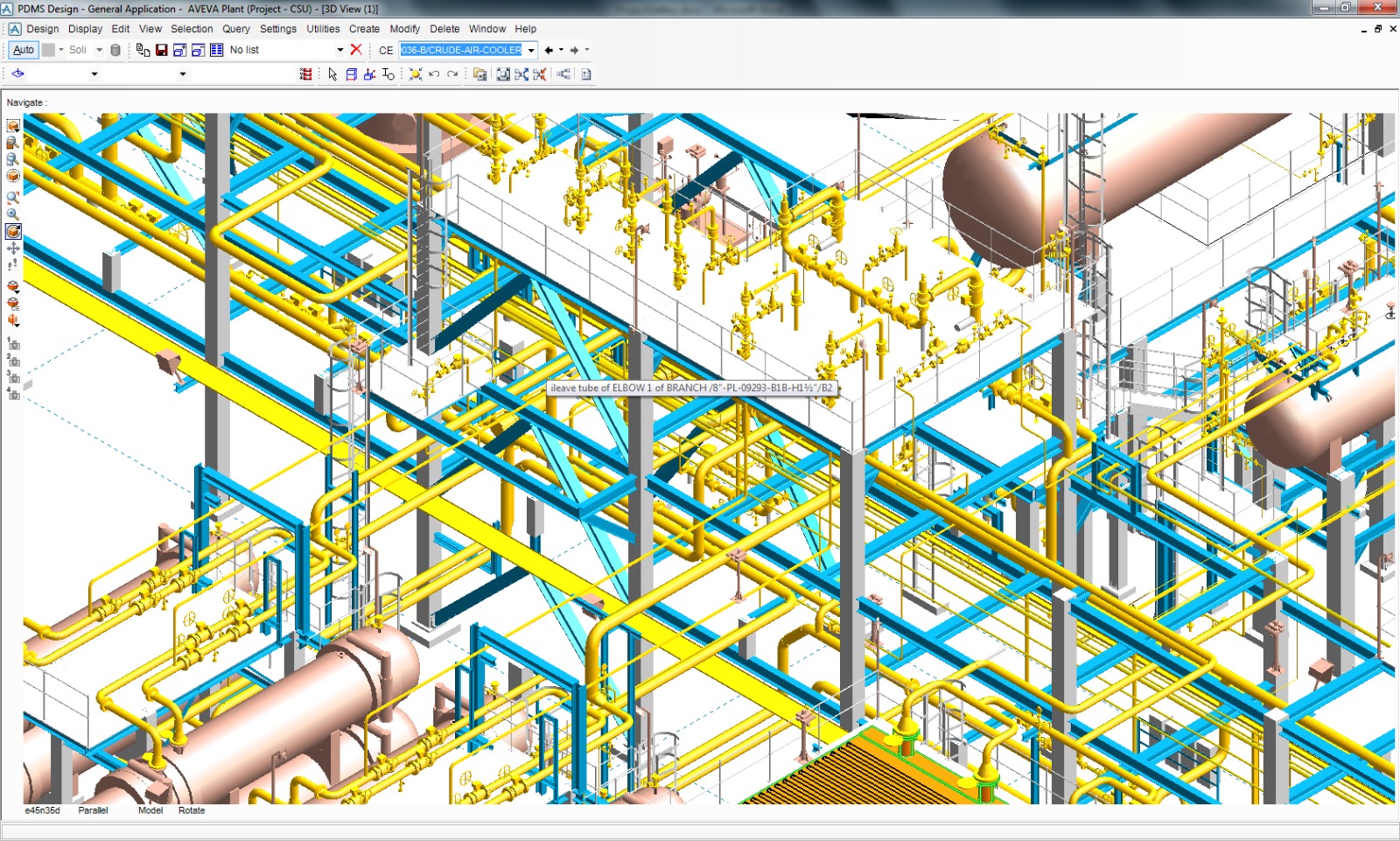Open the Soli display mode dropdown
1400x841 pixels.
click(x=98, y=50)
